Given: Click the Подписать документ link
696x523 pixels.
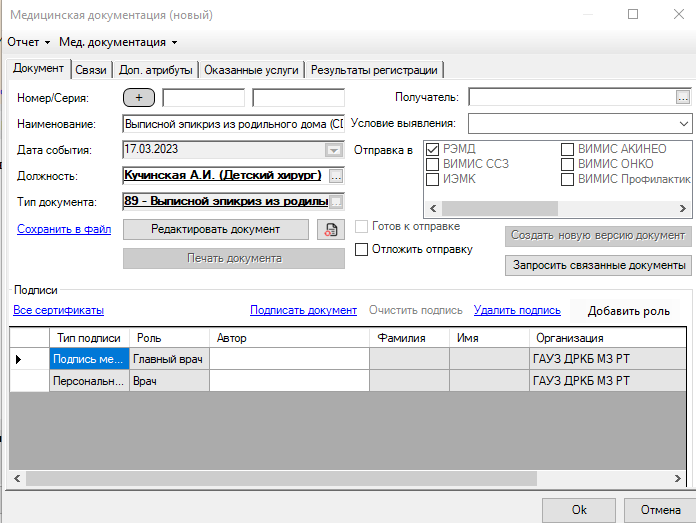Looking at the screenshot, I should (x=303, y=311).
